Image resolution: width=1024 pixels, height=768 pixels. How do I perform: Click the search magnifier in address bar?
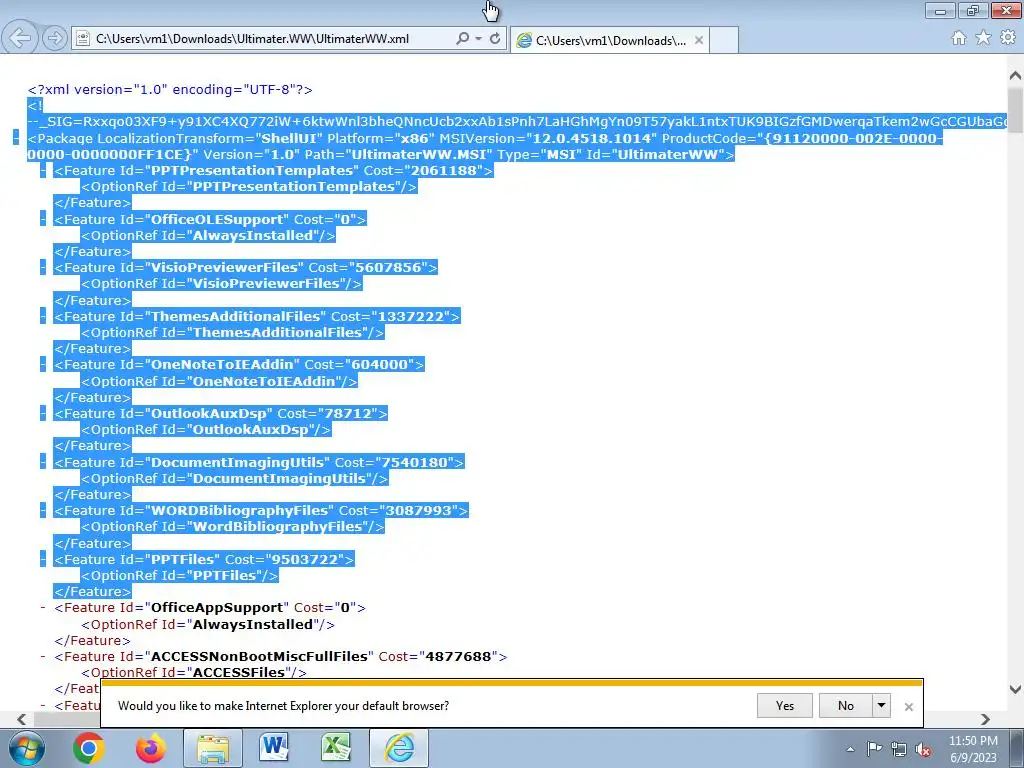pos(462,39)
